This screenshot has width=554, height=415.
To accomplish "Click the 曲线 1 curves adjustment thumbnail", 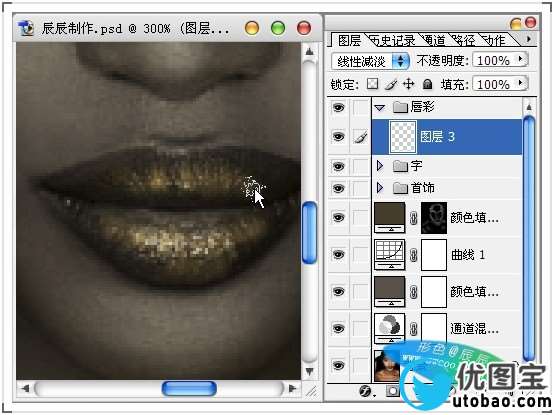I will pos(390,255).
